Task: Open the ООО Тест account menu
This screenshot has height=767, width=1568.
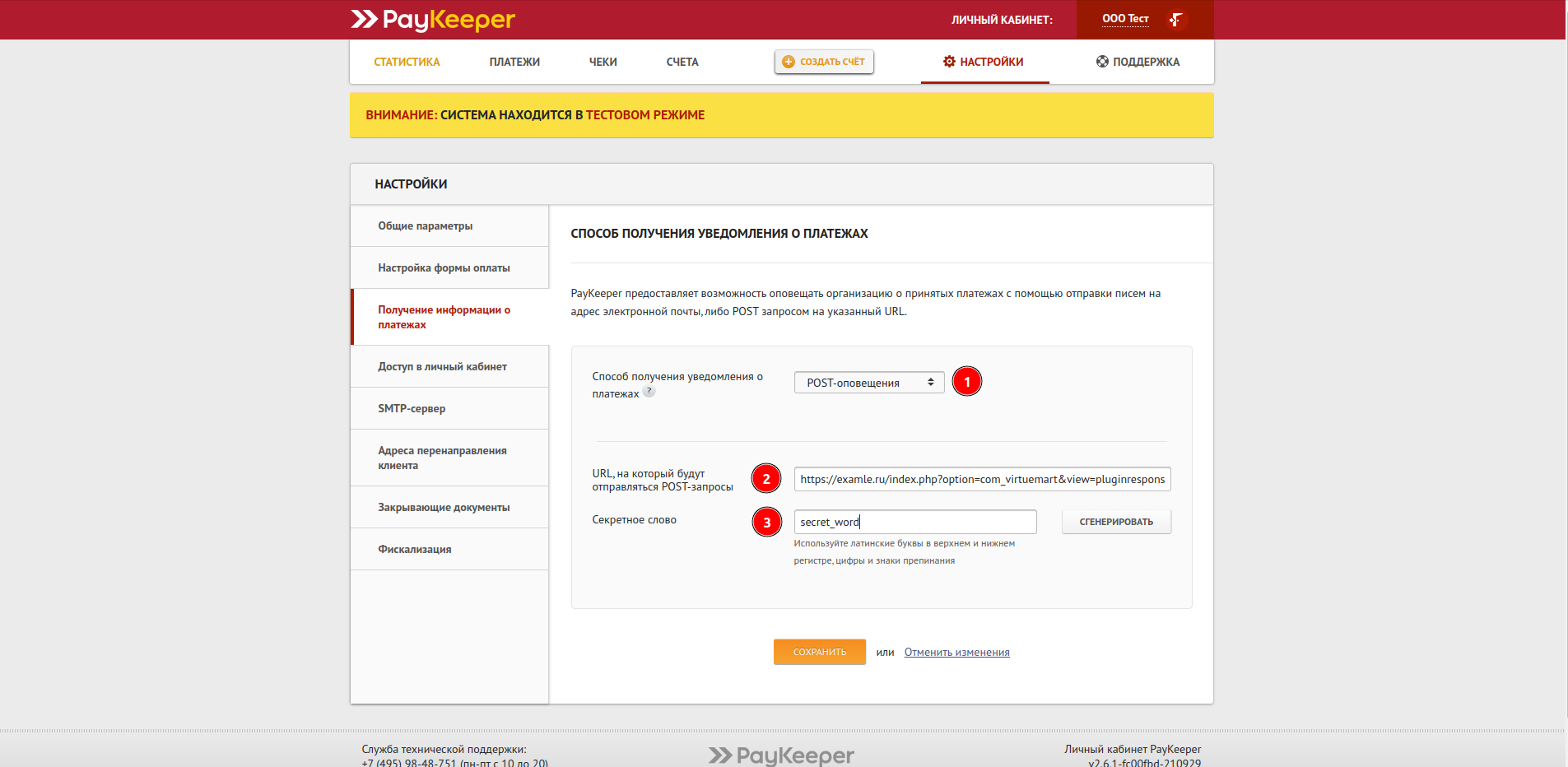Action: 1125,19
